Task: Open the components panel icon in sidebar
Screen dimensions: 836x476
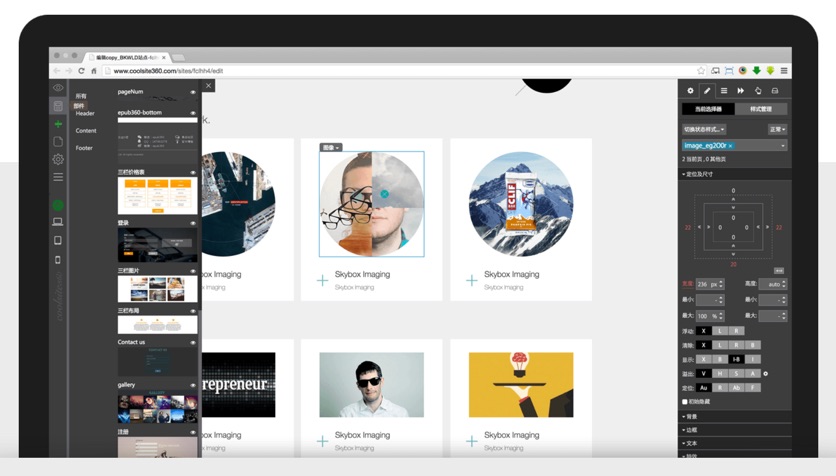Action: 58,106
